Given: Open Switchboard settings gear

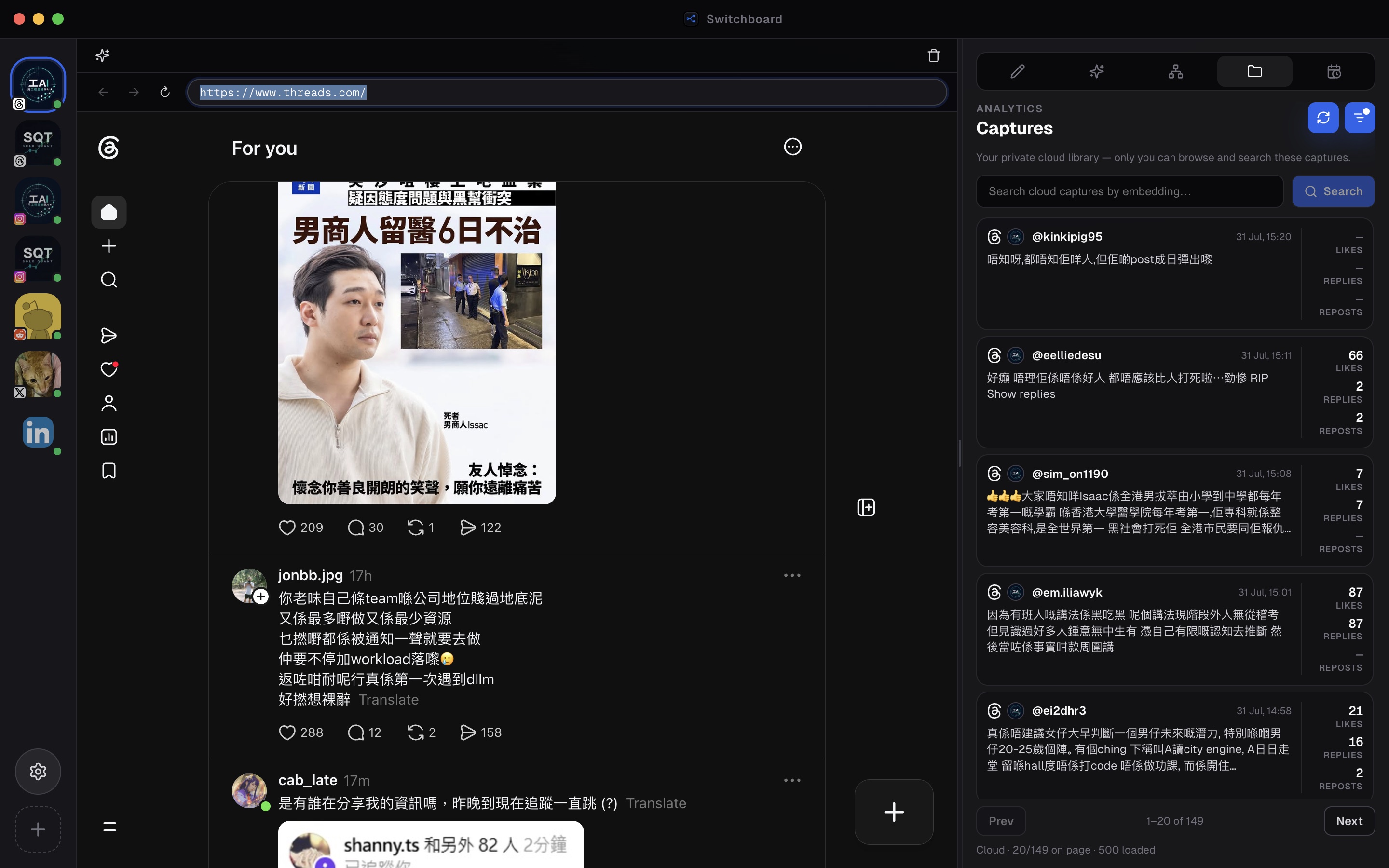Looking at the screenshot, I should point(38,772).
